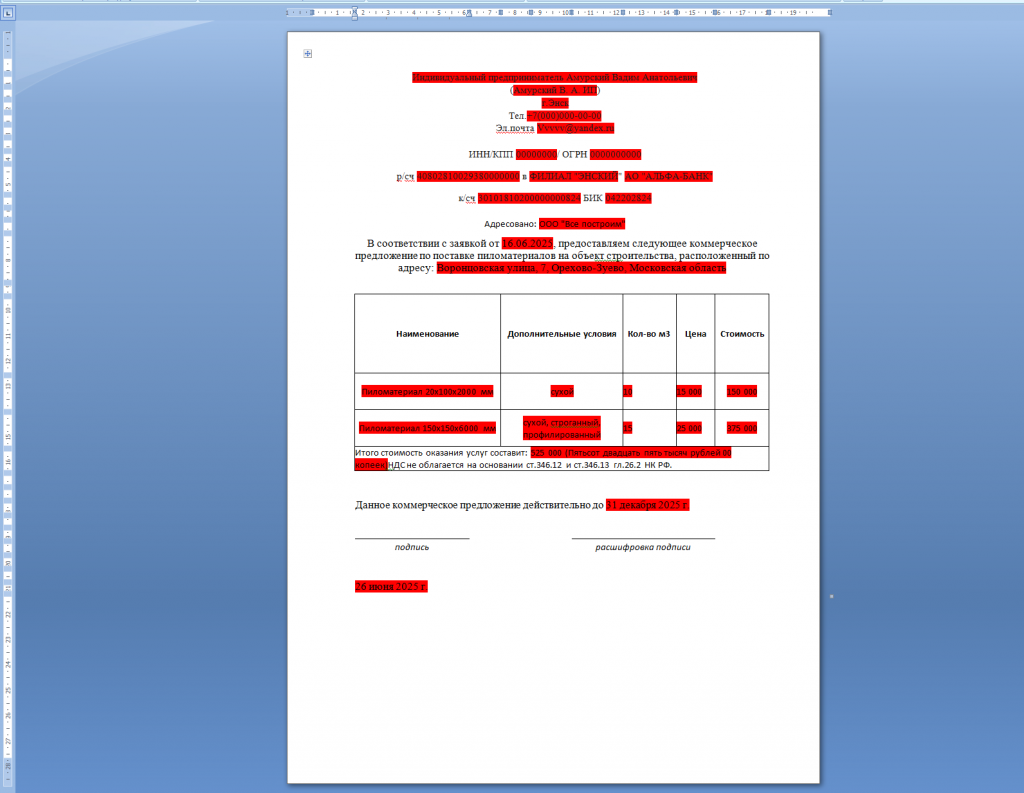Click the cost '375 000' cell
Screen dimensions: 1024x793
tap(742, 428)
